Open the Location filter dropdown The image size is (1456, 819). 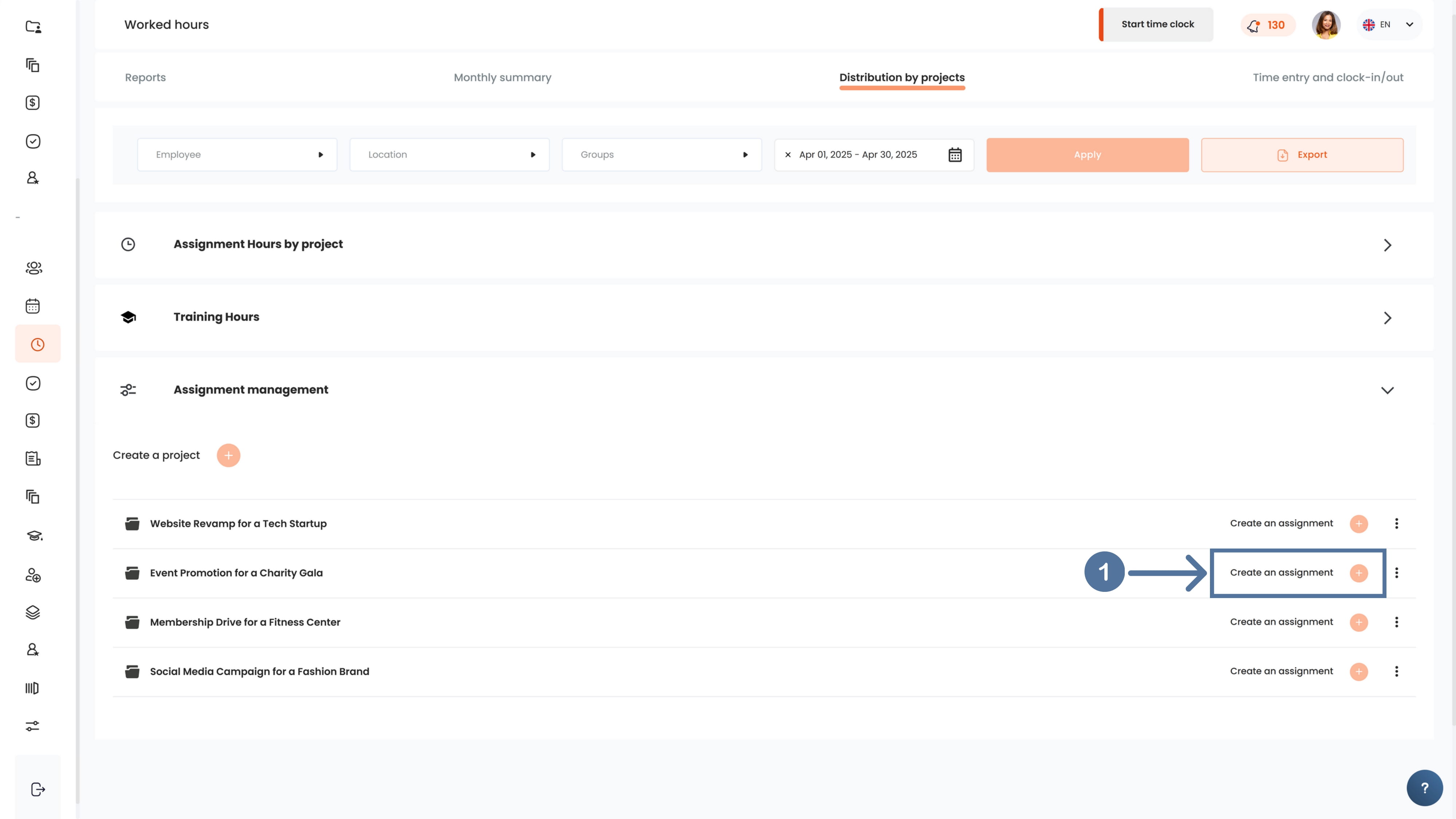point(449,155)
